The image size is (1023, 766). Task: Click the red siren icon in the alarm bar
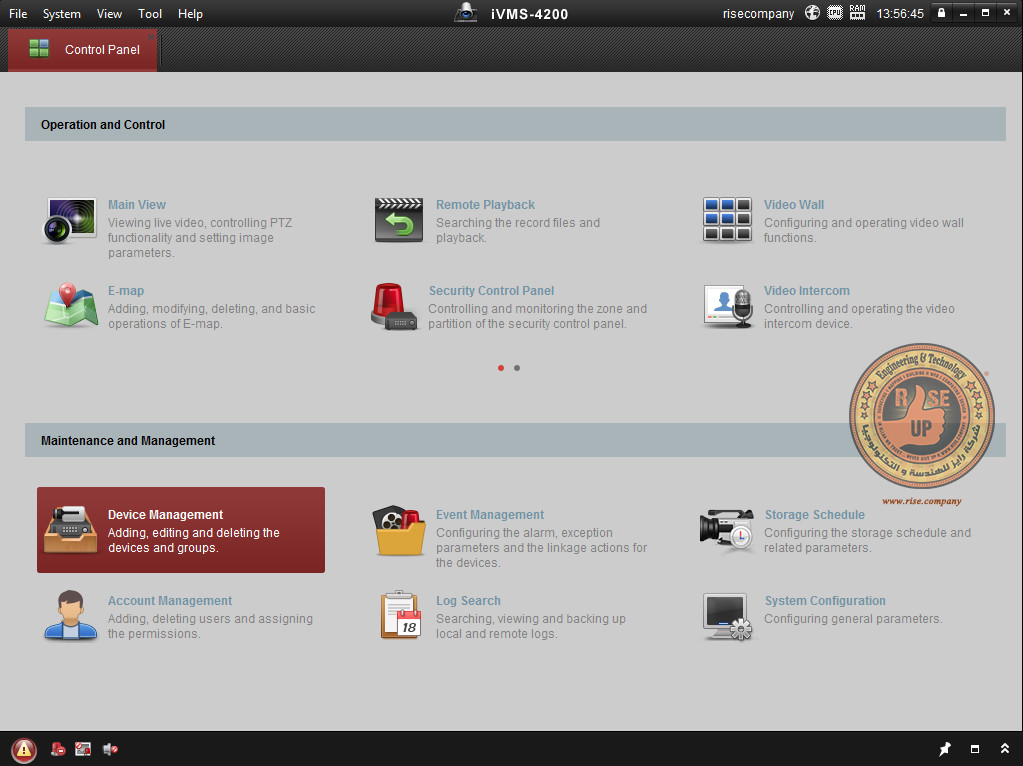click(58, 749)
